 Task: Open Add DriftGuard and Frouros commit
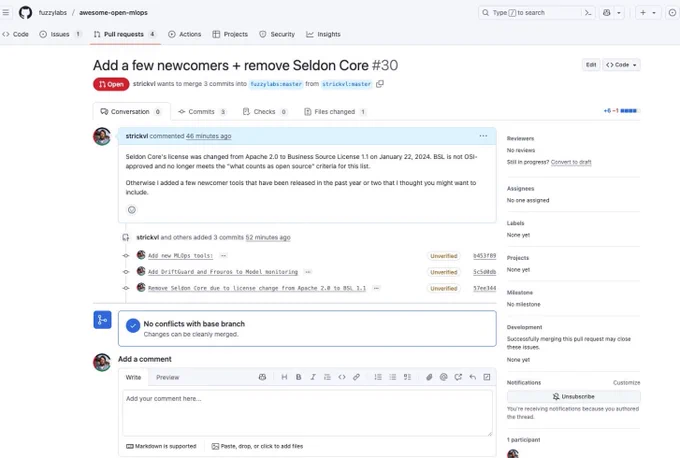[x=223, y=272]
